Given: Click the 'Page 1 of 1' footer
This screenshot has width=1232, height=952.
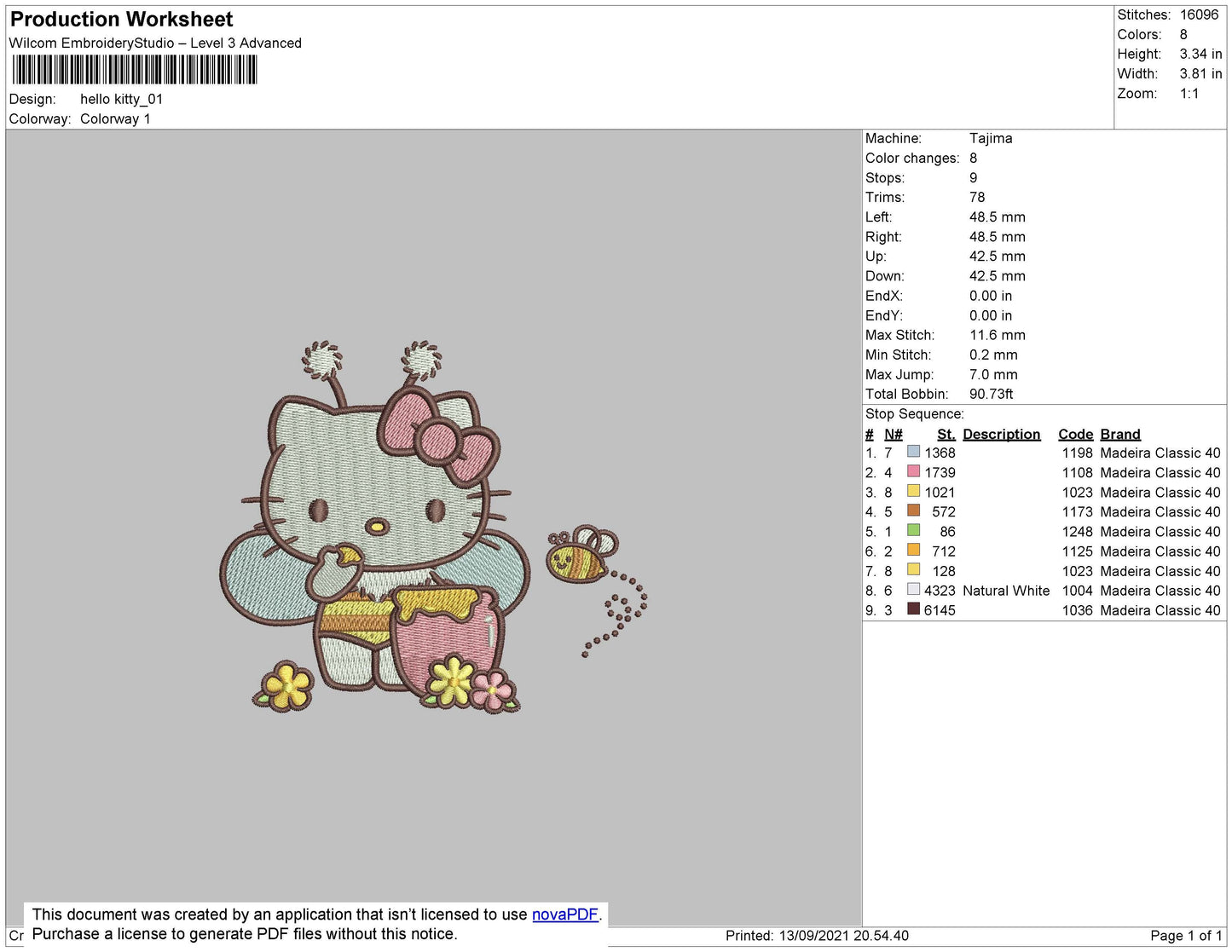Looking at the screenshot, I should tap(1186, 935).
